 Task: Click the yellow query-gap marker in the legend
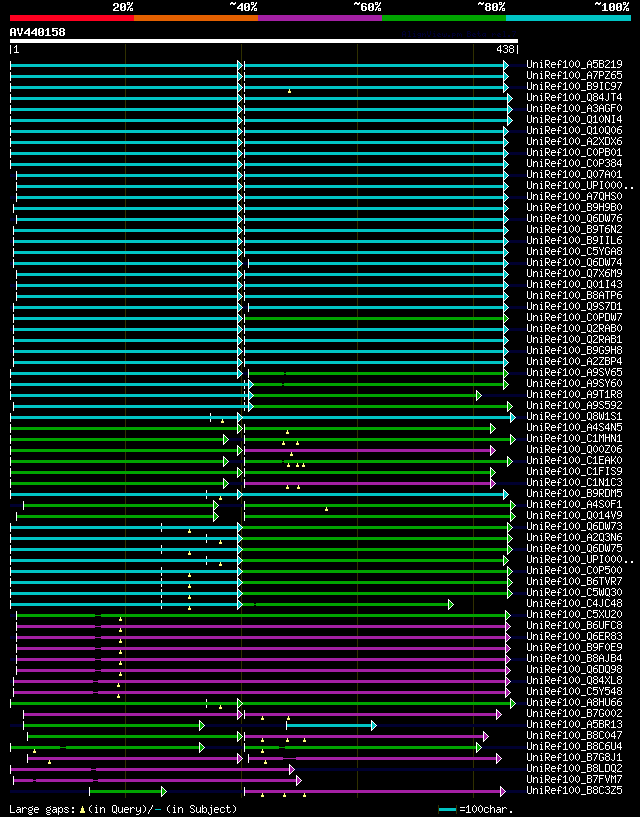point(82,810)
